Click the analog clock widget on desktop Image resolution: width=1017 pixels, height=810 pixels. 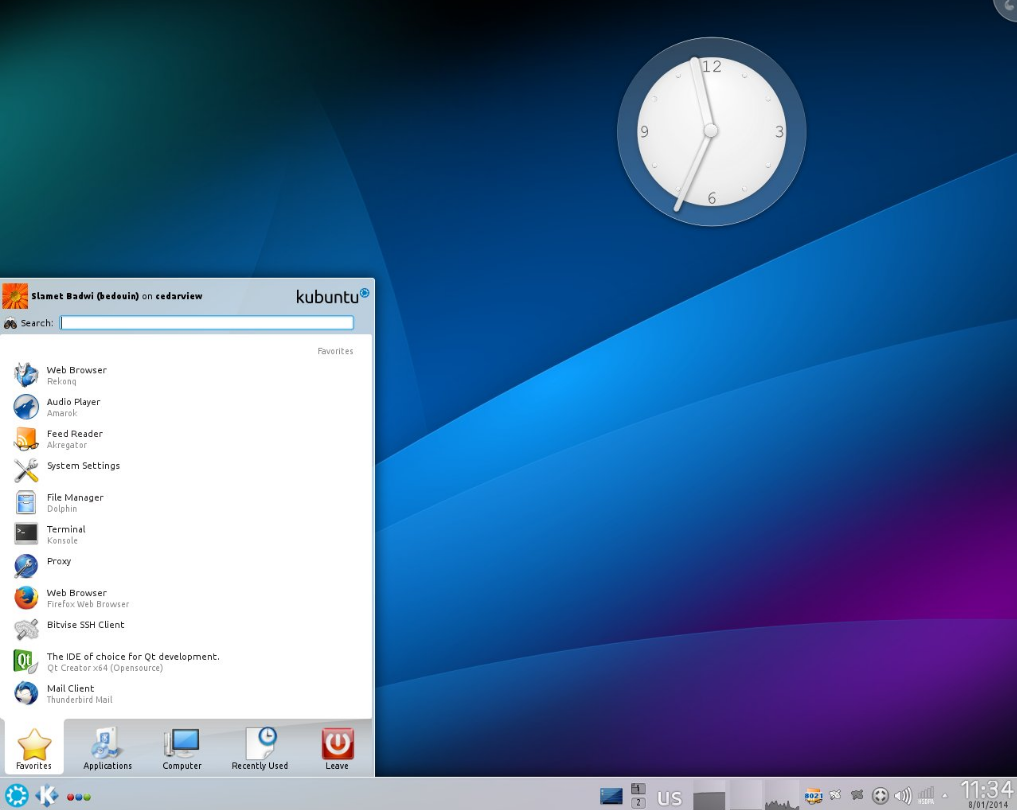711,132
